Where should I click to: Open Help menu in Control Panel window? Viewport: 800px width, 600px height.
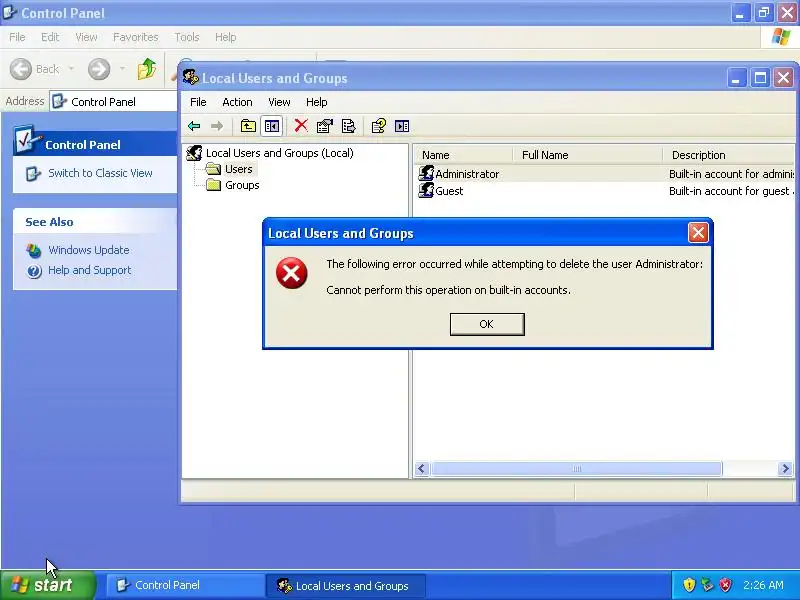pos(226,37)
